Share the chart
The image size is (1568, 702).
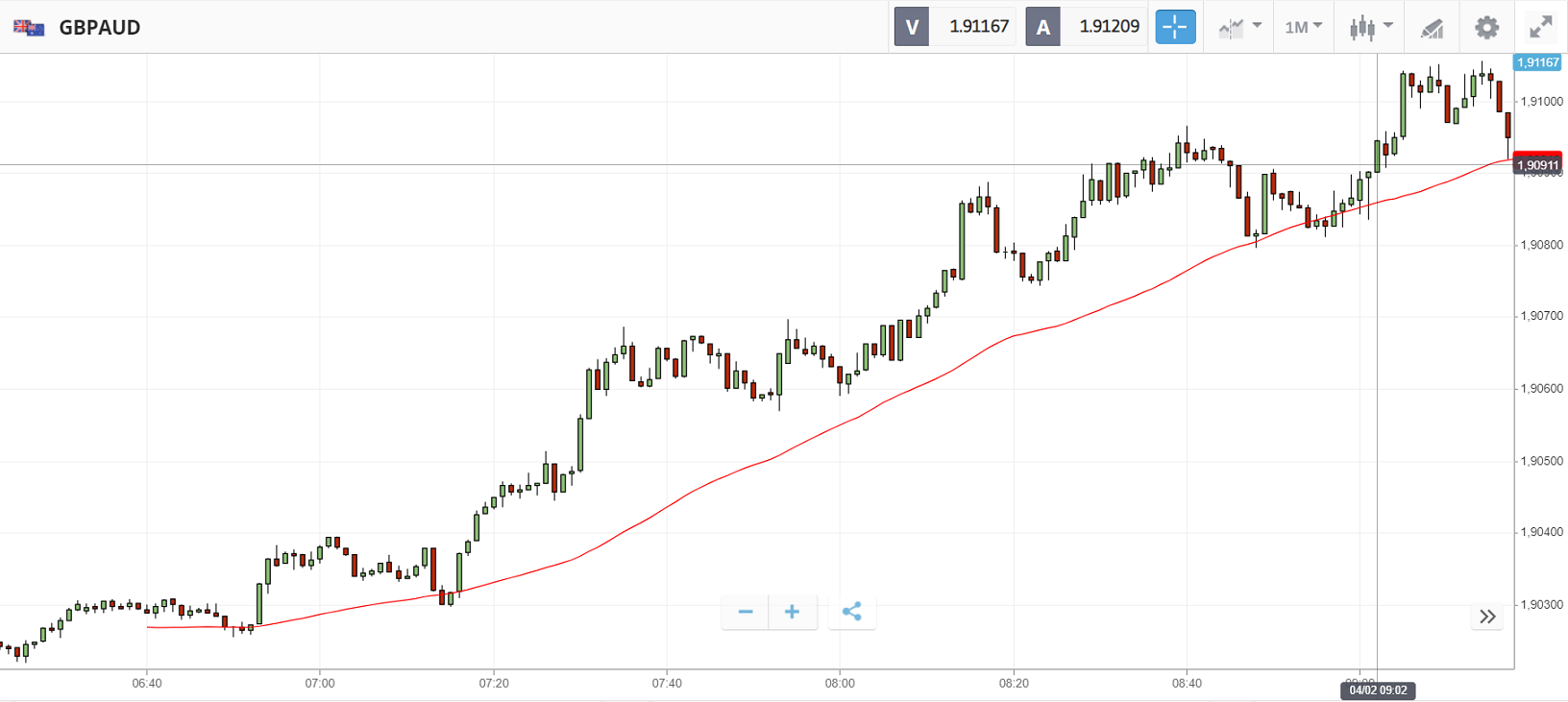pos(851,612)
